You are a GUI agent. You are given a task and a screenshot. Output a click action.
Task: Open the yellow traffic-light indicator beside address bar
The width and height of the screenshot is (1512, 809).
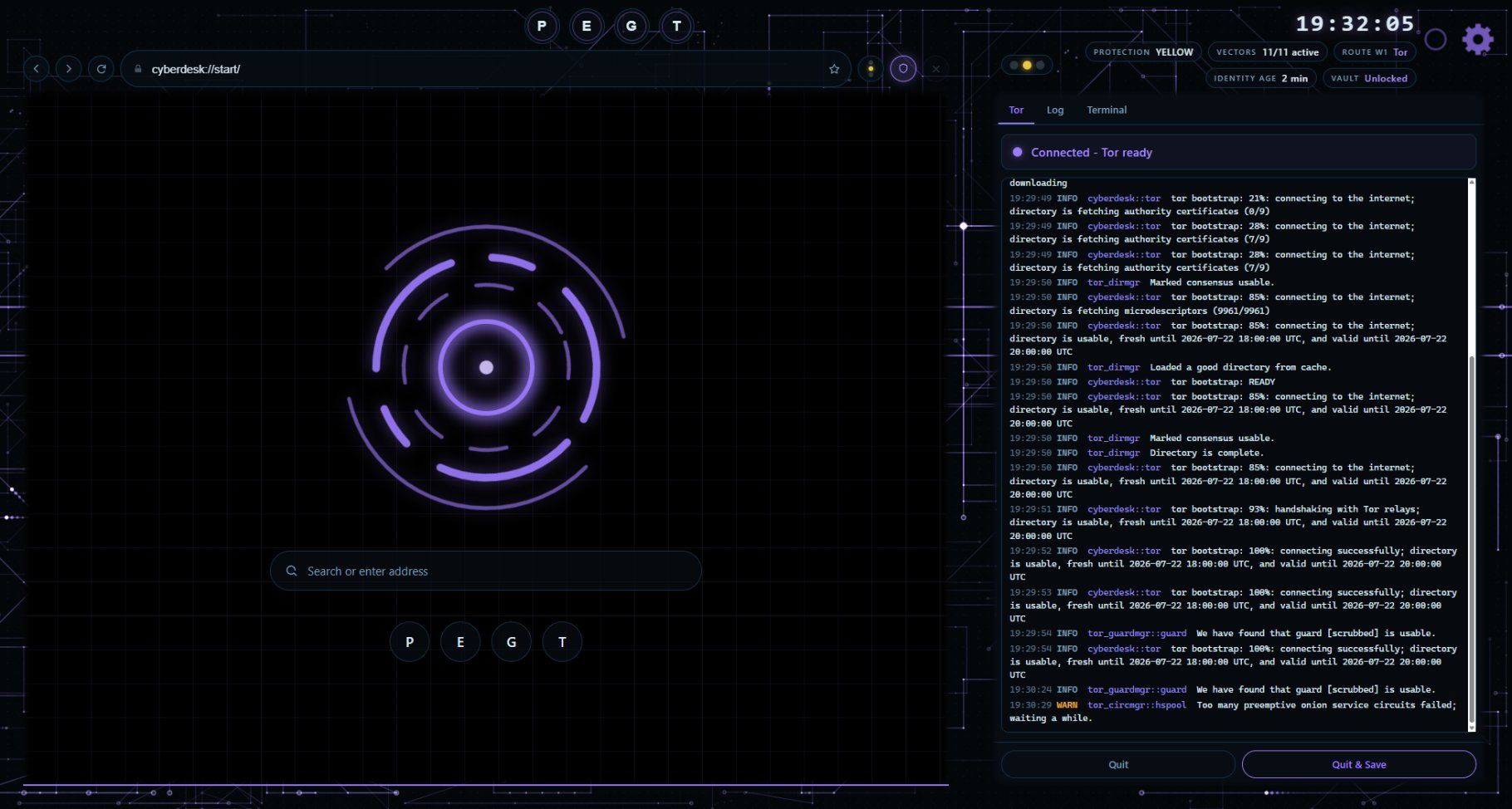(x=871, y=69)
